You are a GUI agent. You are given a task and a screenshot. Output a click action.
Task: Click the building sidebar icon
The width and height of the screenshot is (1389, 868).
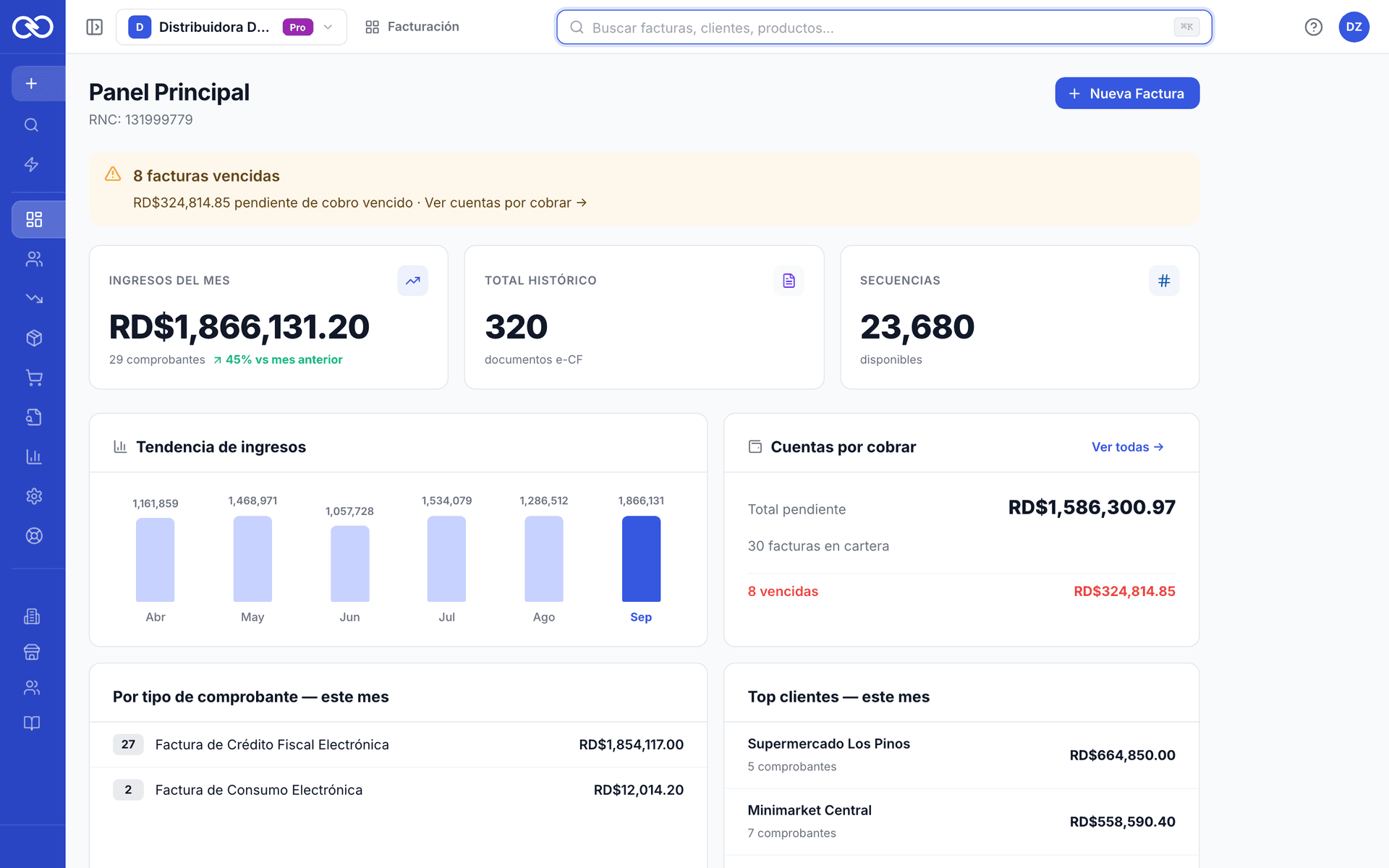tap(32, 616)
